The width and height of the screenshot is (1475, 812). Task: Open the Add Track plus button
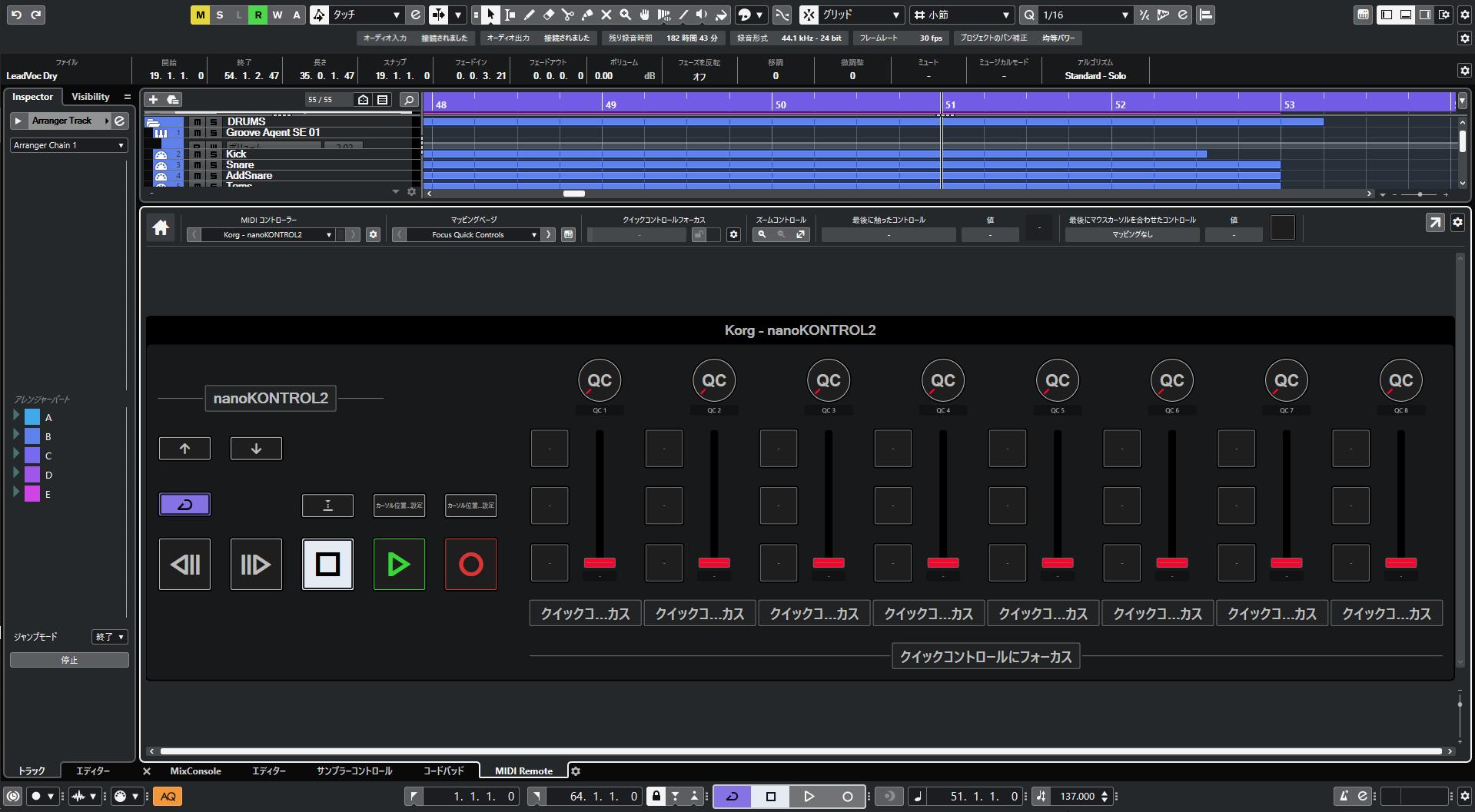point(153,99)
